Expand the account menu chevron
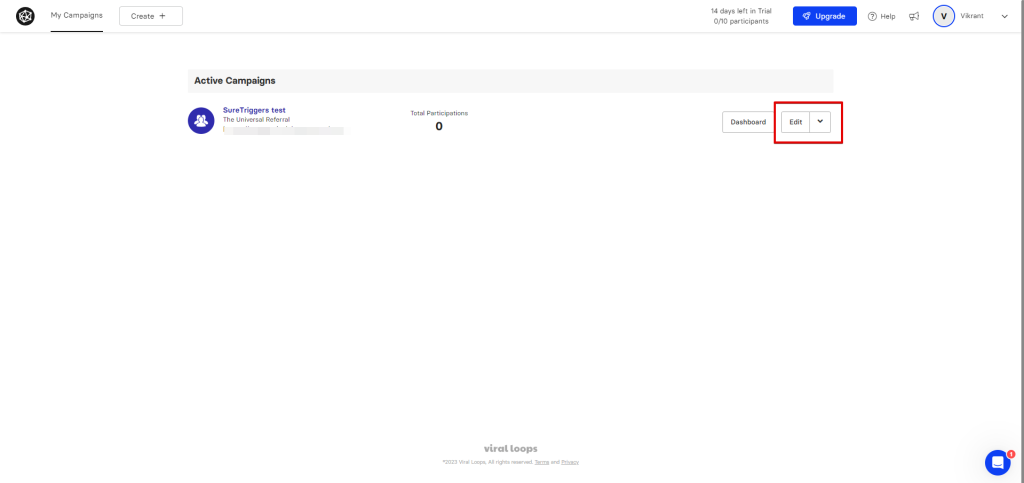Viewport: 1024px width, 483px height. [1005, 16]
